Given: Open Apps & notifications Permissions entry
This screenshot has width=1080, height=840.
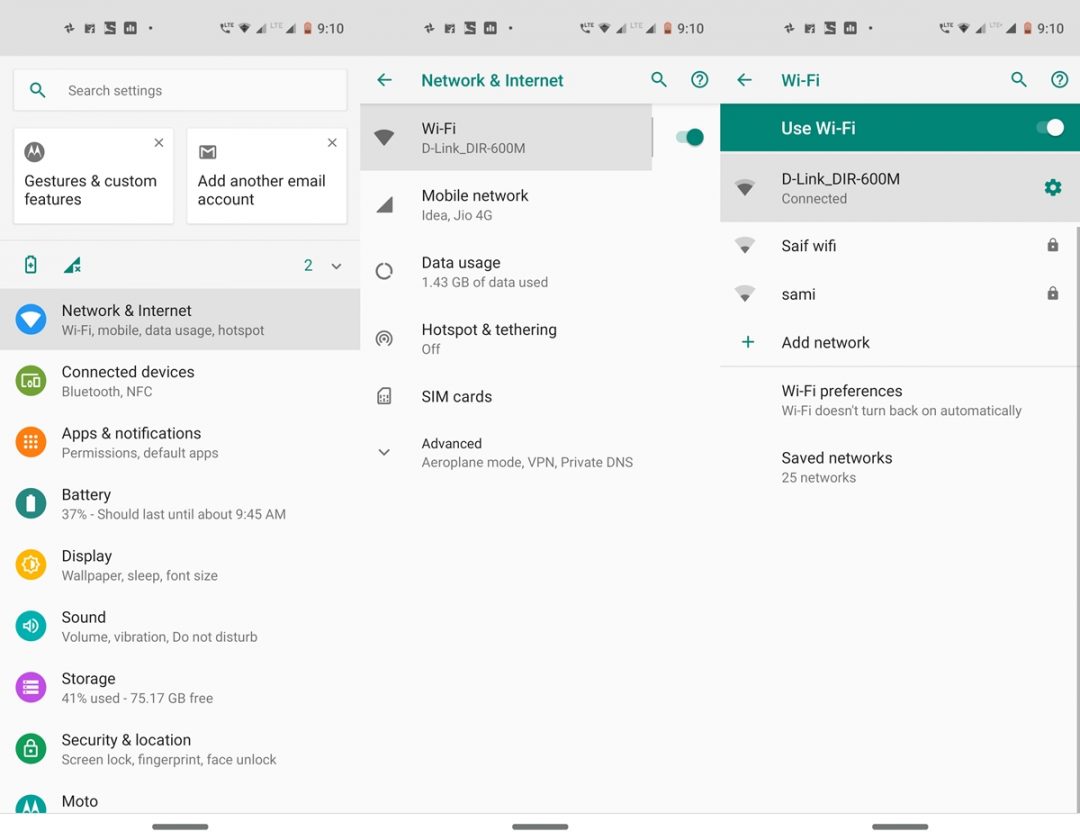Looking at the screenshot, I should (x=180, y=442).
